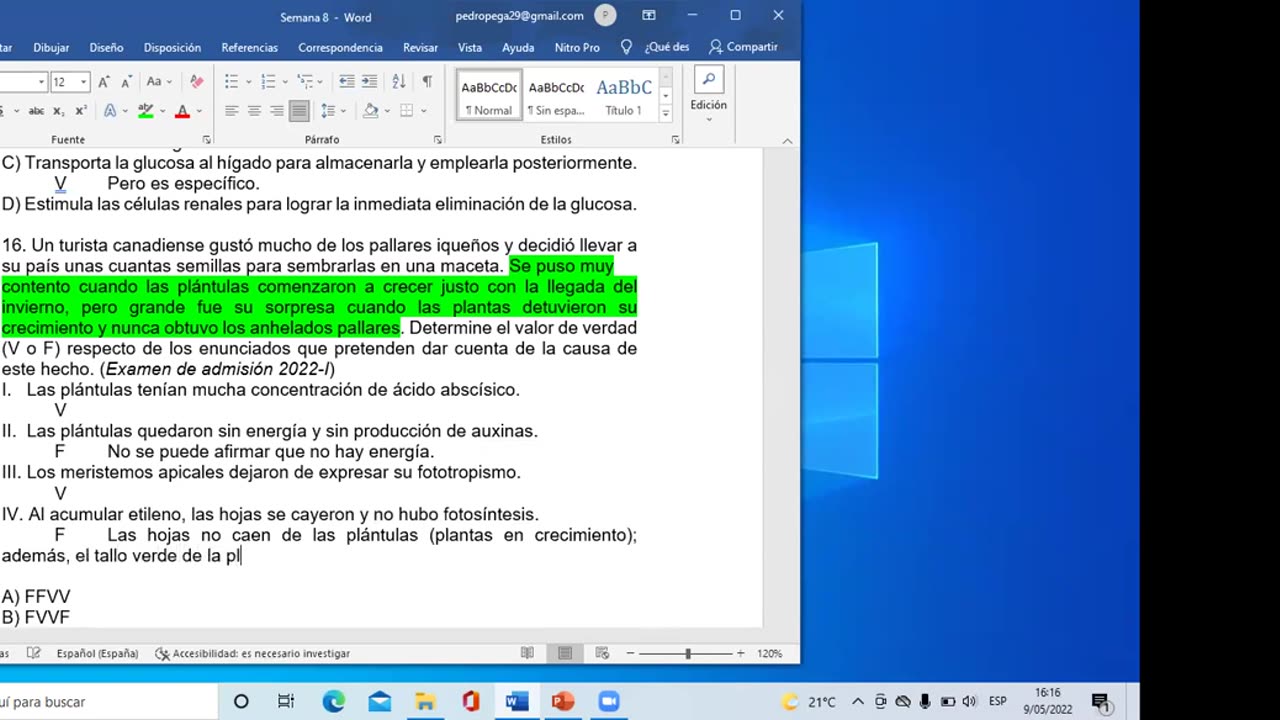Screen dimensions: 1280x720
Task: Open the font size dropdown
Action: pyautogui.click(x=83, y=82)
